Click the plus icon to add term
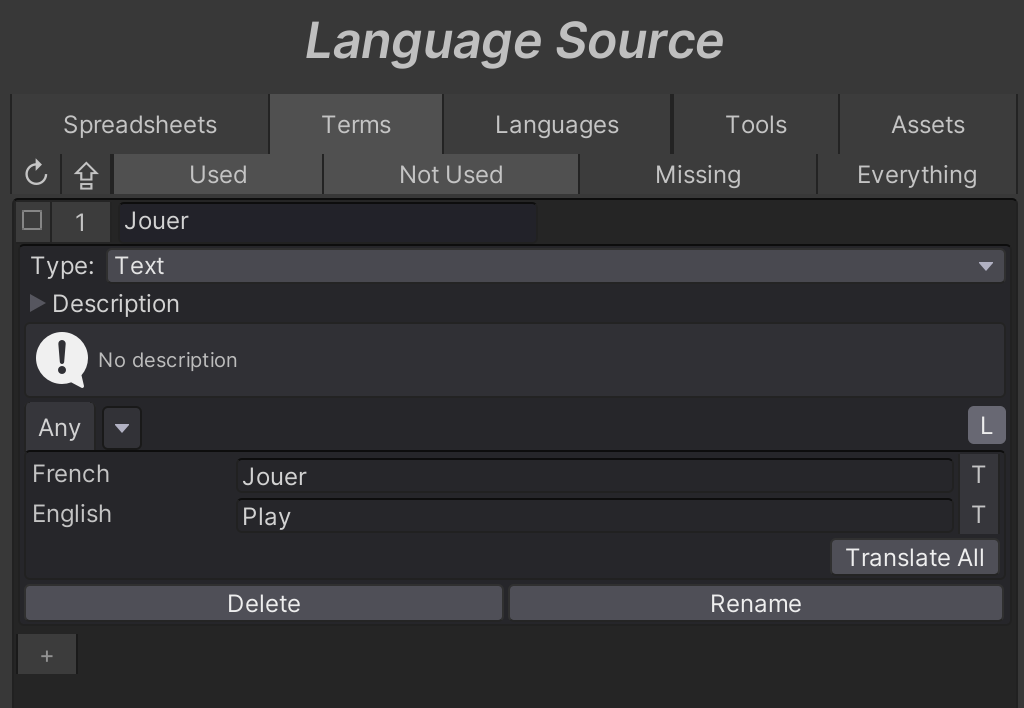1024x708 pixels. pyautogui.click(x=47, y=656)
